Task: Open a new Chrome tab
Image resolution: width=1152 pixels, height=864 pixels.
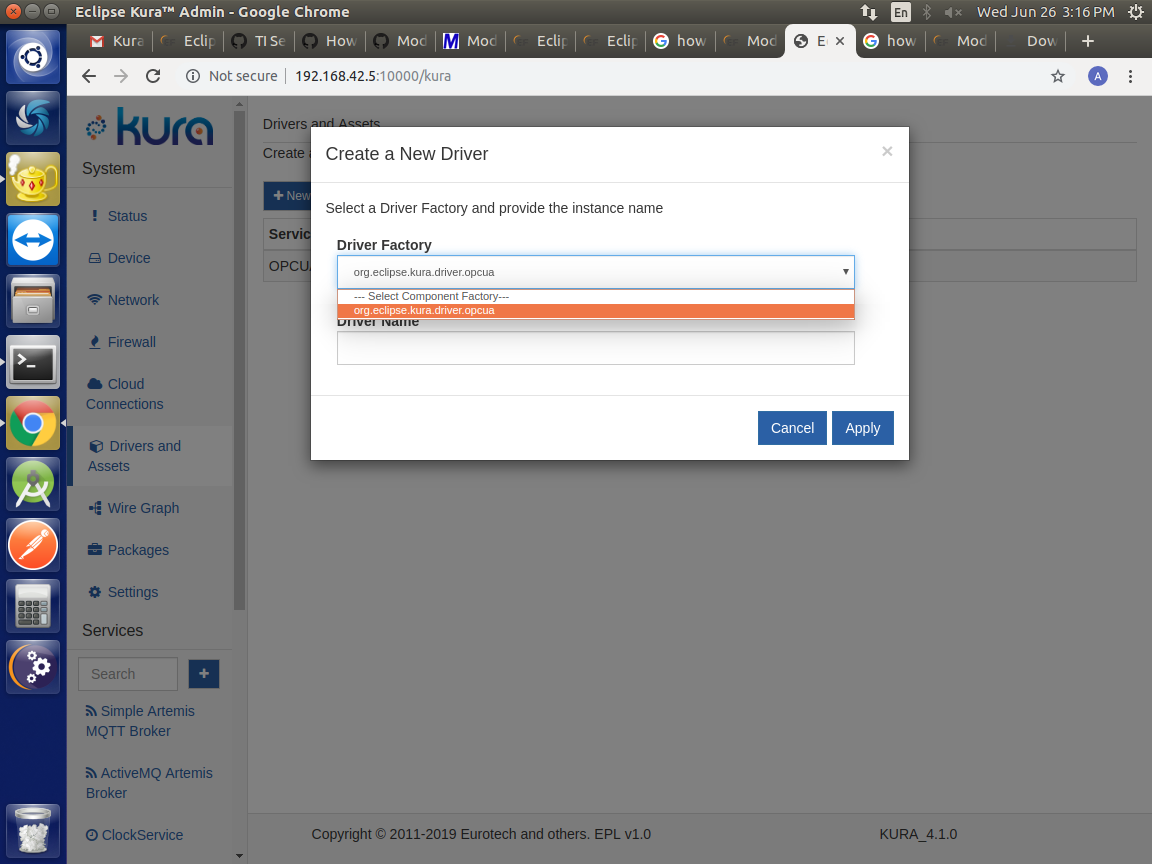Action: click(x=1088, y=41)
